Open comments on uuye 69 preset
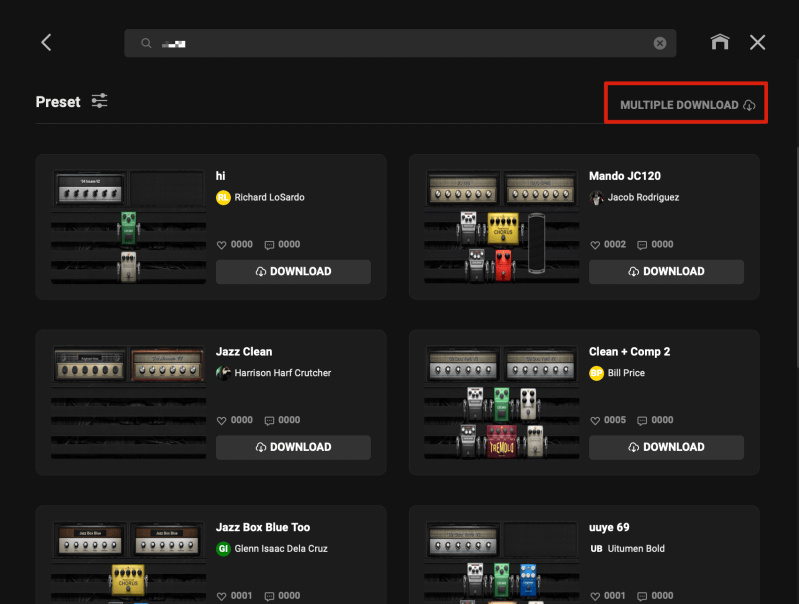This screenshot has height=604, width=799. pos(642,596)
